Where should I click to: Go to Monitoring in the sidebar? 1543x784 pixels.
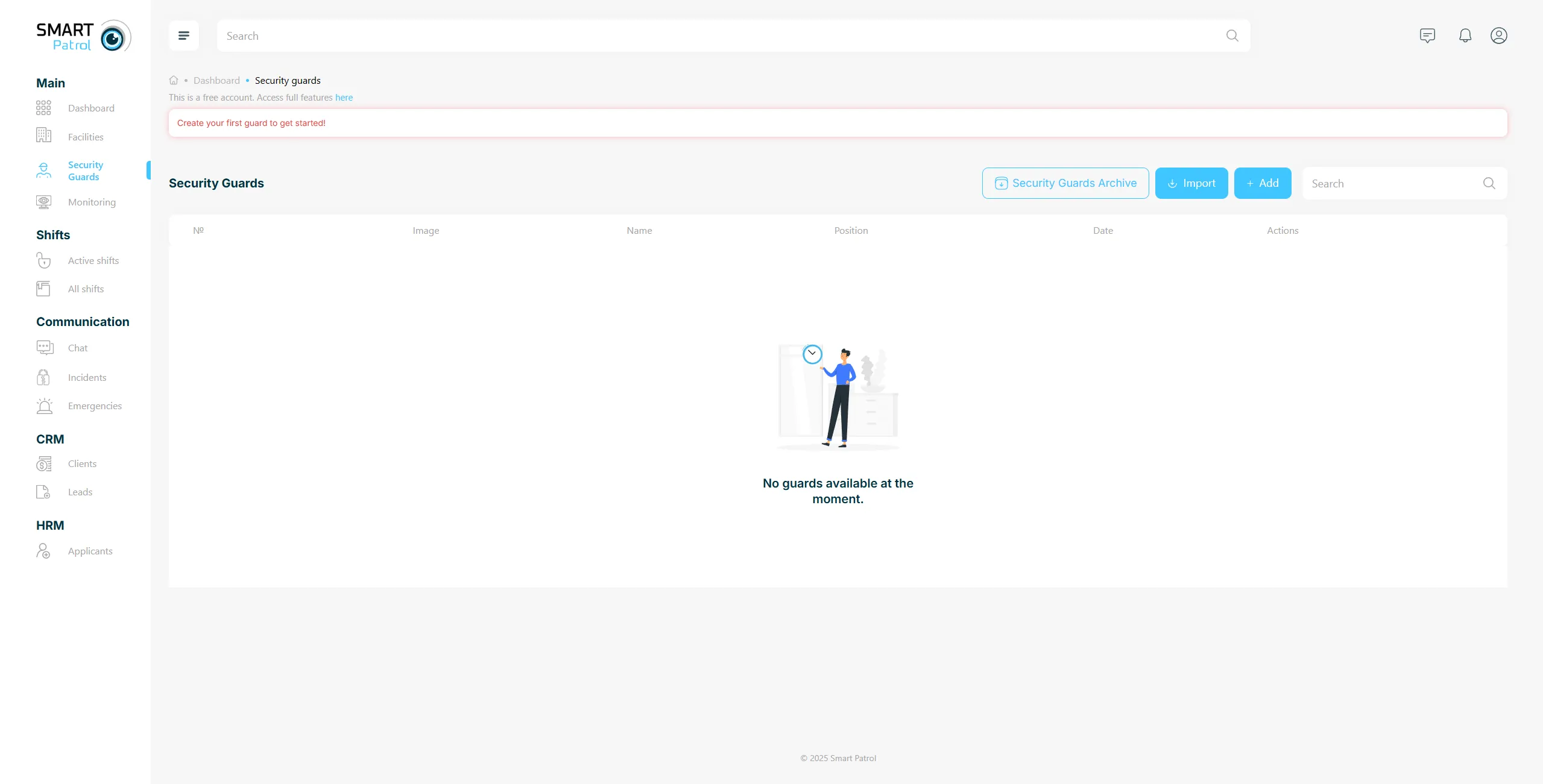pyautogui.click(x=92, y=202)
